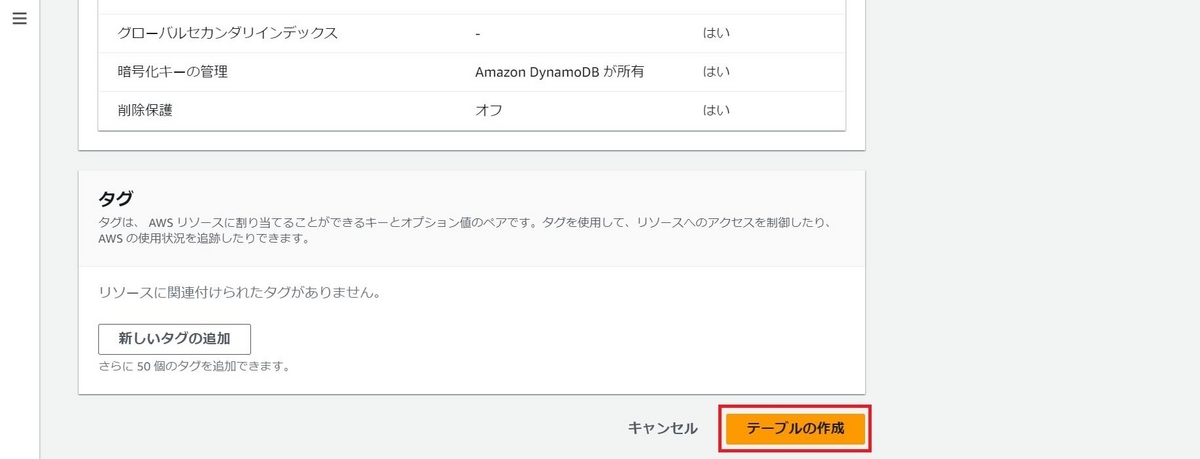Click the リソースに関連付けられたタグがありません message

pos(241,293)
